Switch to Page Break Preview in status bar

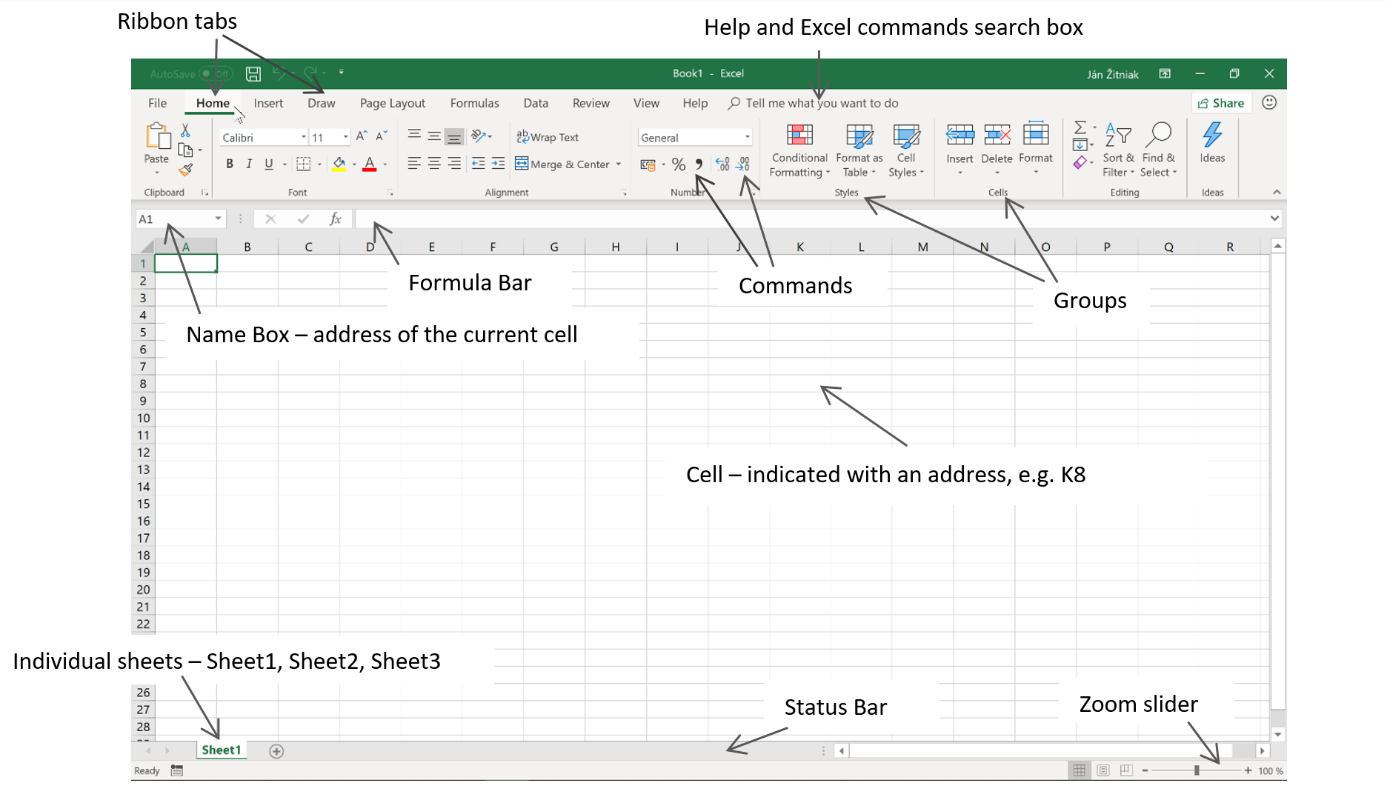tap(1126, 771)
